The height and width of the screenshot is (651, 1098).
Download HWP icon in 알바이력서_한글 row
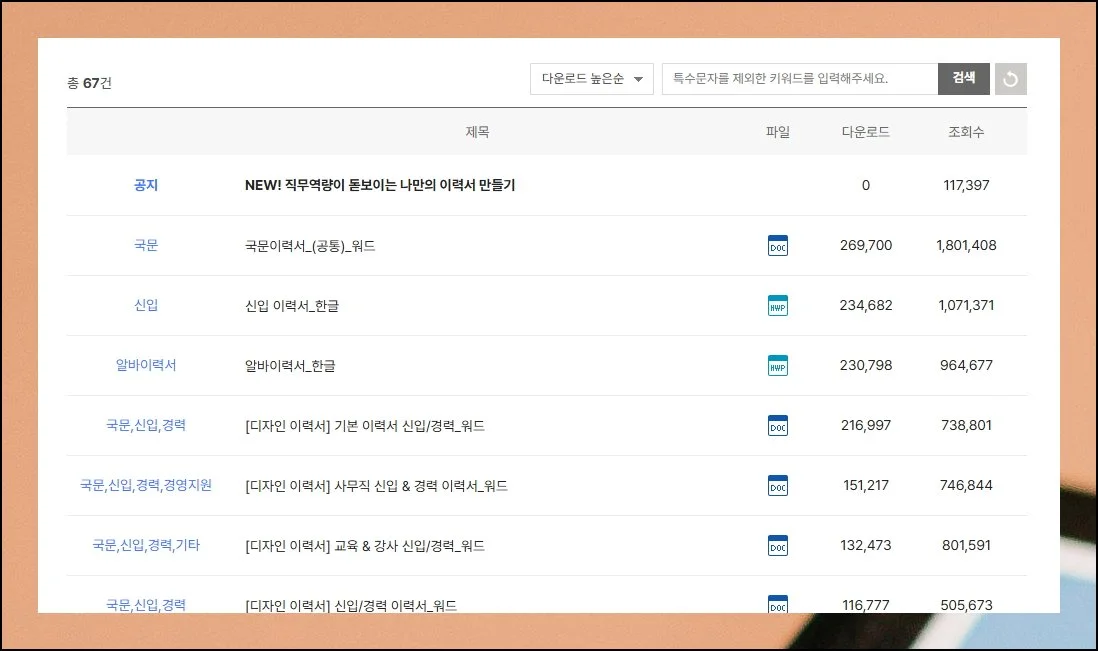(777, 365)
